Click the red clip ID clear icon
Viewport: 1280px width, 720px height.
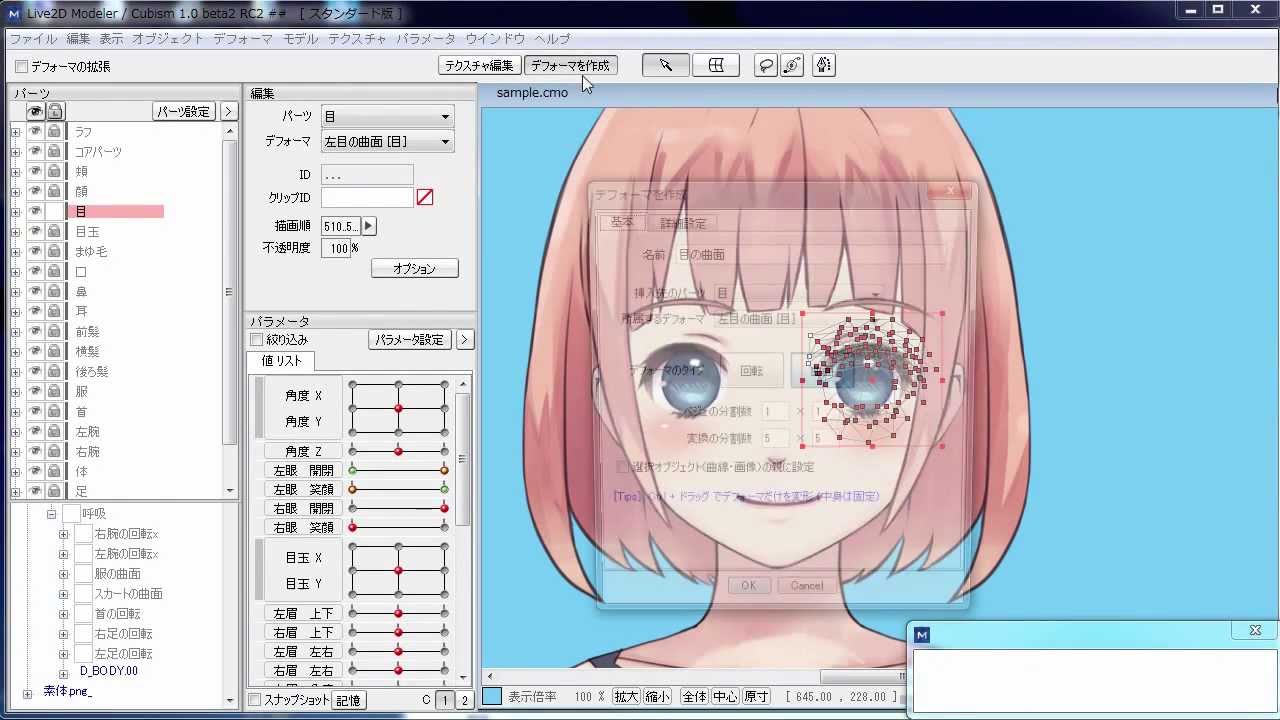click(425, 198)
